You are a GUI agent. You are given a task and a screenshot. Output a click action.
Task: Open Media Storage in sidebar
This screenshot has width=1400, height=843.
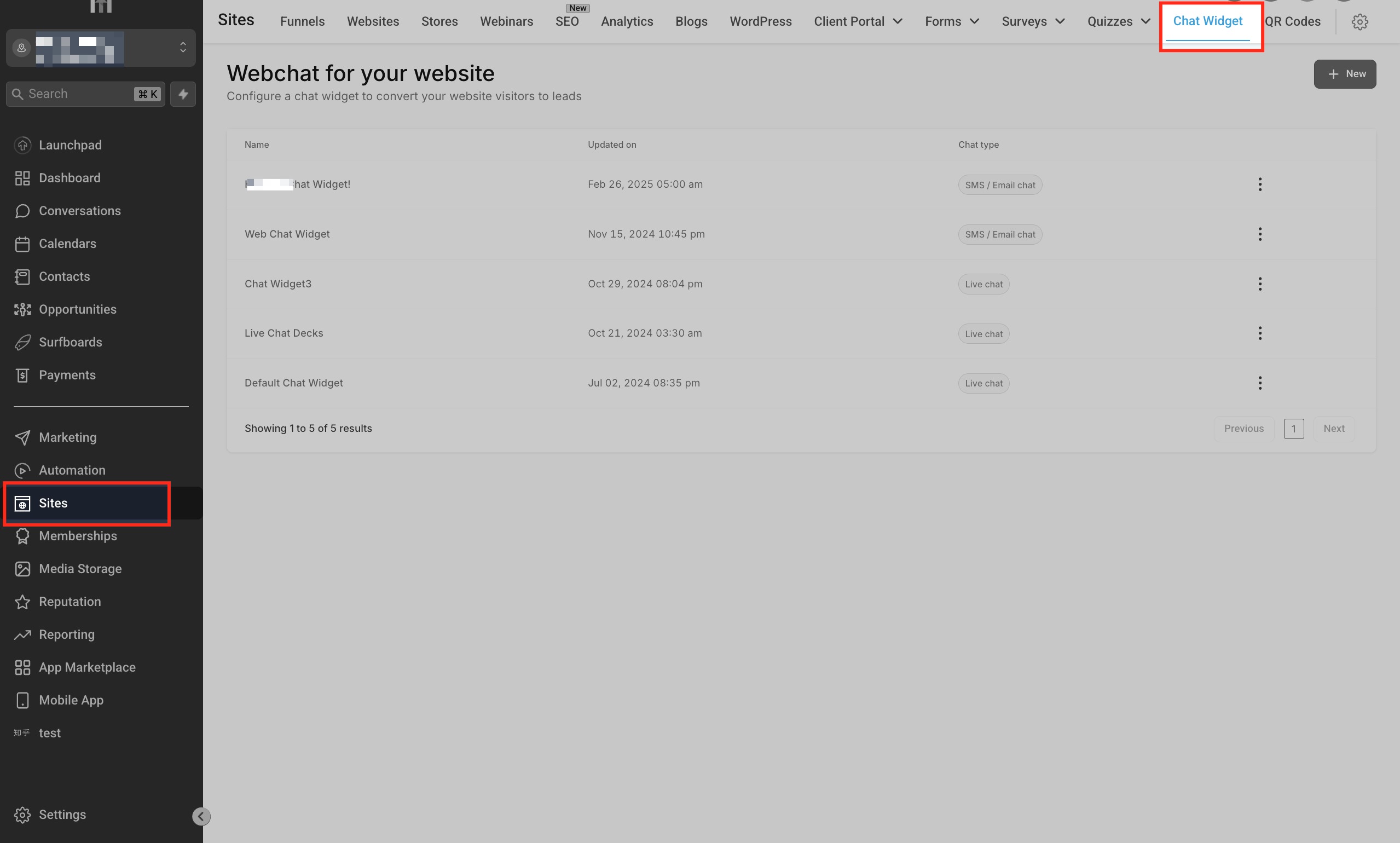pyautogui.click(x=80, y=569)
